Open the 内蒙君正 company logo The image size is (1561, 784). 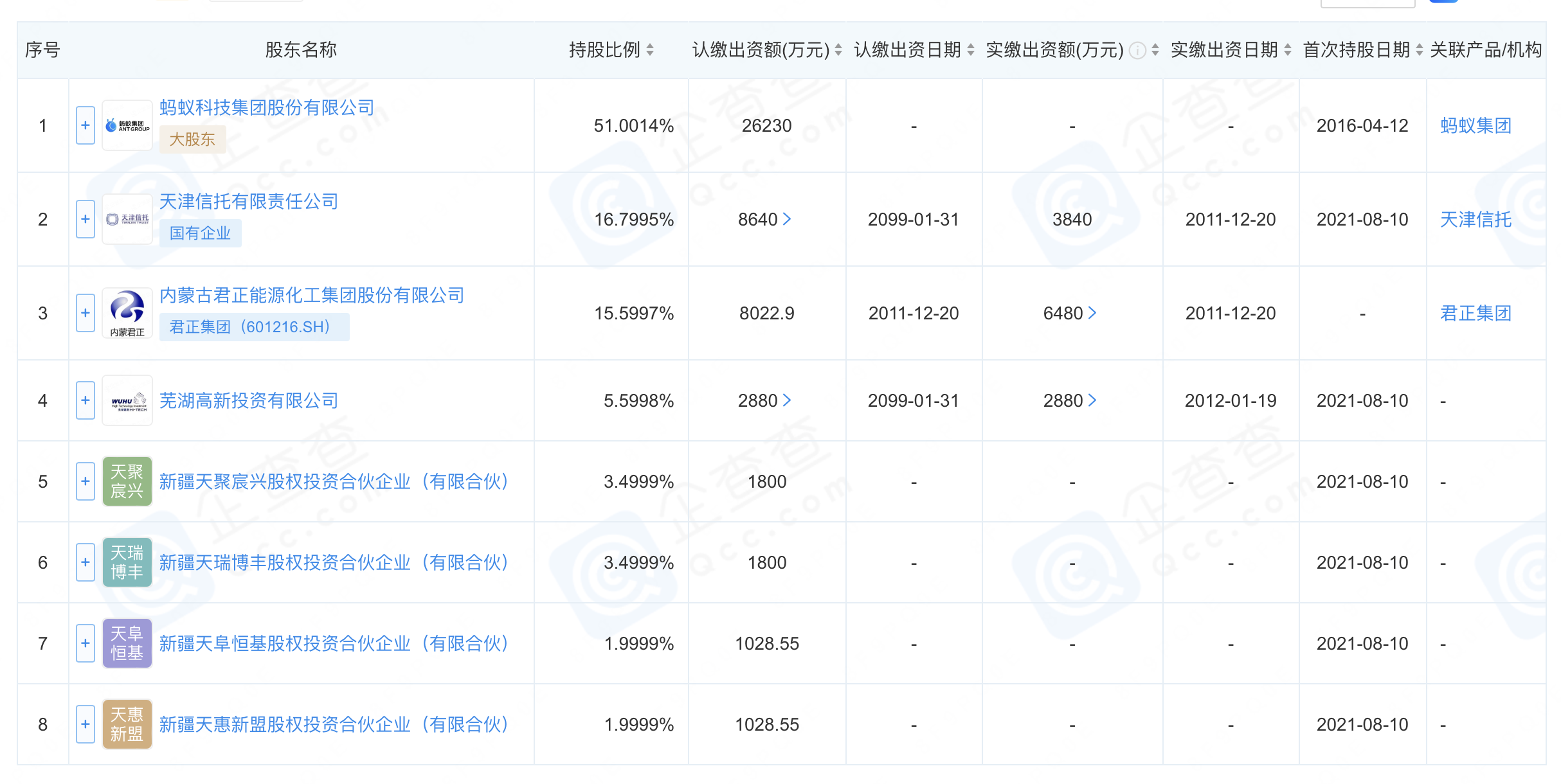coord(127,313)
